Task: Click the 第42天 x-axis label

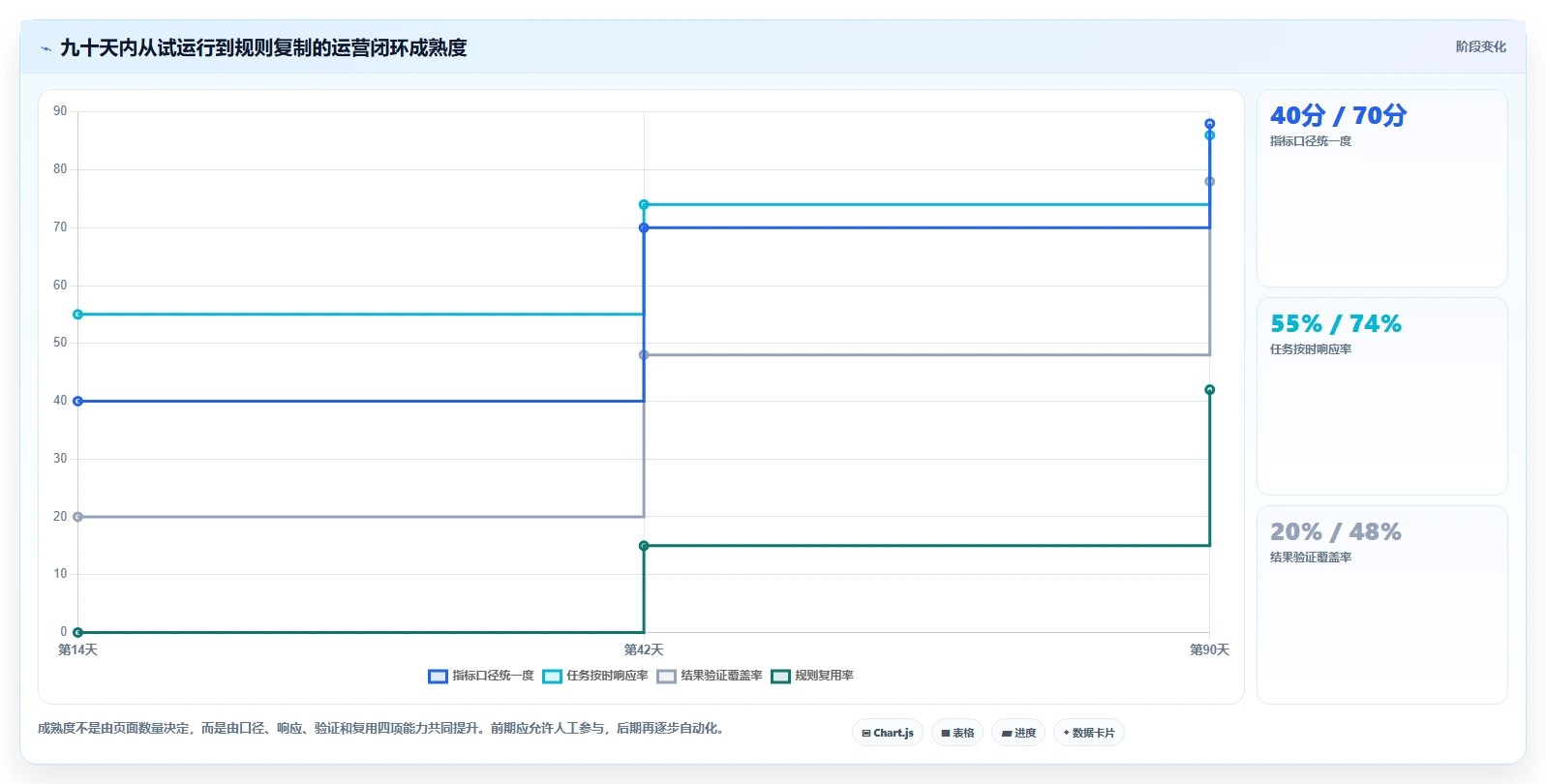Action: pos(644,649)
